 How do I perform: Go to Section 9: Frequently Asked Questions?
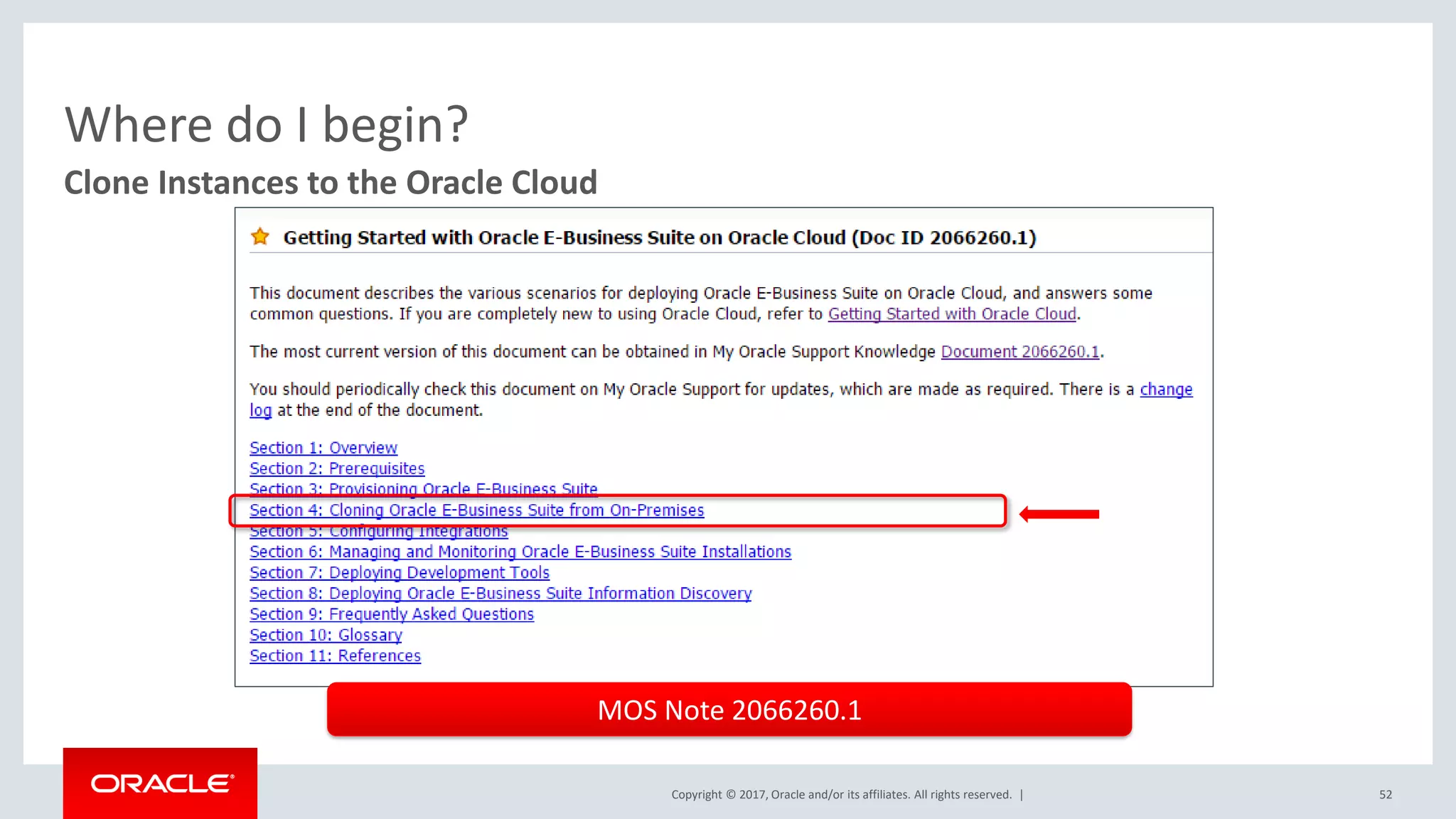pyautogui.click(x=392, y=614)
